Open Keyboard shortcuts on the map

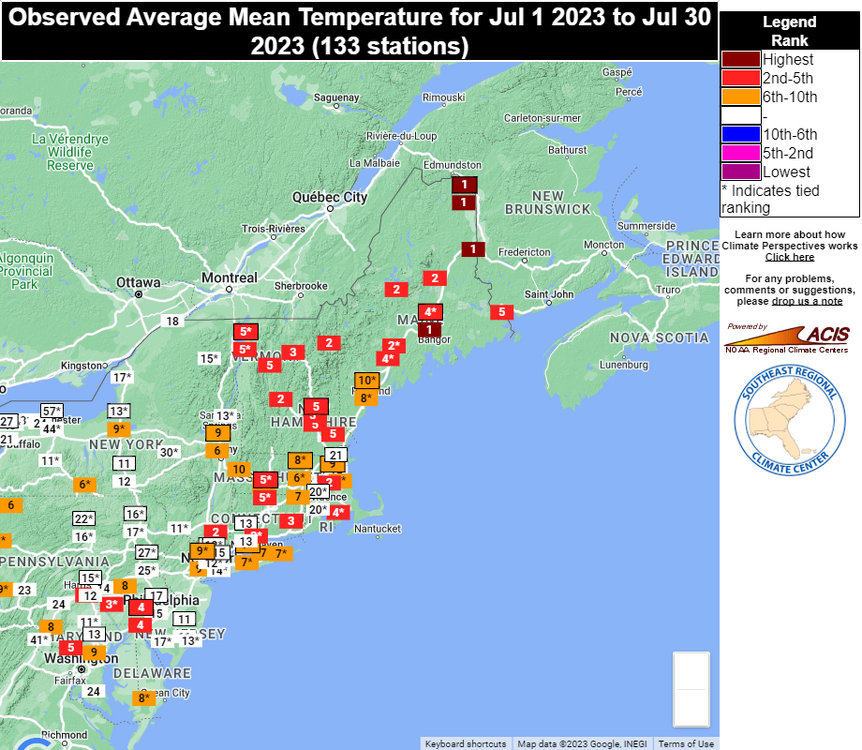coord(465,744)
